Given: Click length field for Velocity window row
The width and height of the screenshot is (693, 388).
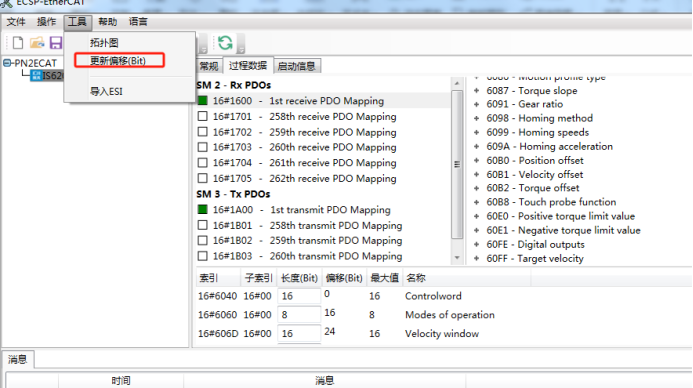Looking at the screenshot, I should [299, 334].
